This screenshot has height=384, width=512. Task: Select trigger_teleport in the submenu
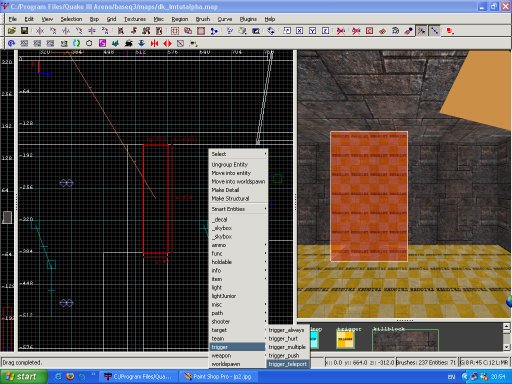288,364
